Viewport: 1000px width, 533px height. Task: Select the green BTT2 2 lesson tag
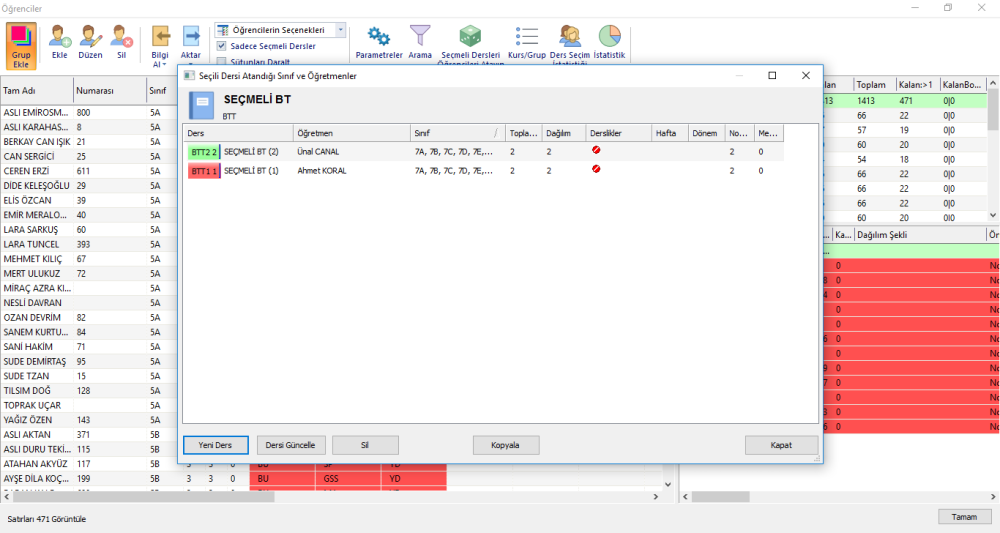click(204, 152)
